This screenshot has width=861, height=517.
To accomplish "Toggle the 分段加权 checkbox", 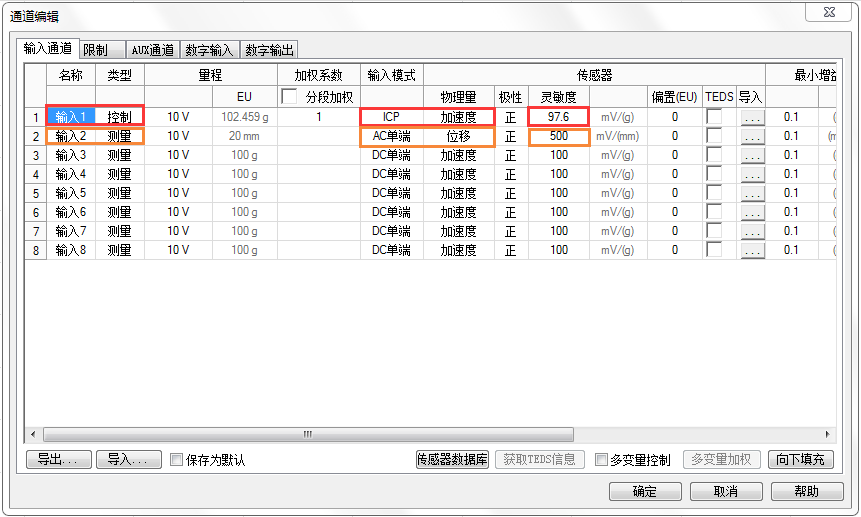I will (x=289, y=97).
